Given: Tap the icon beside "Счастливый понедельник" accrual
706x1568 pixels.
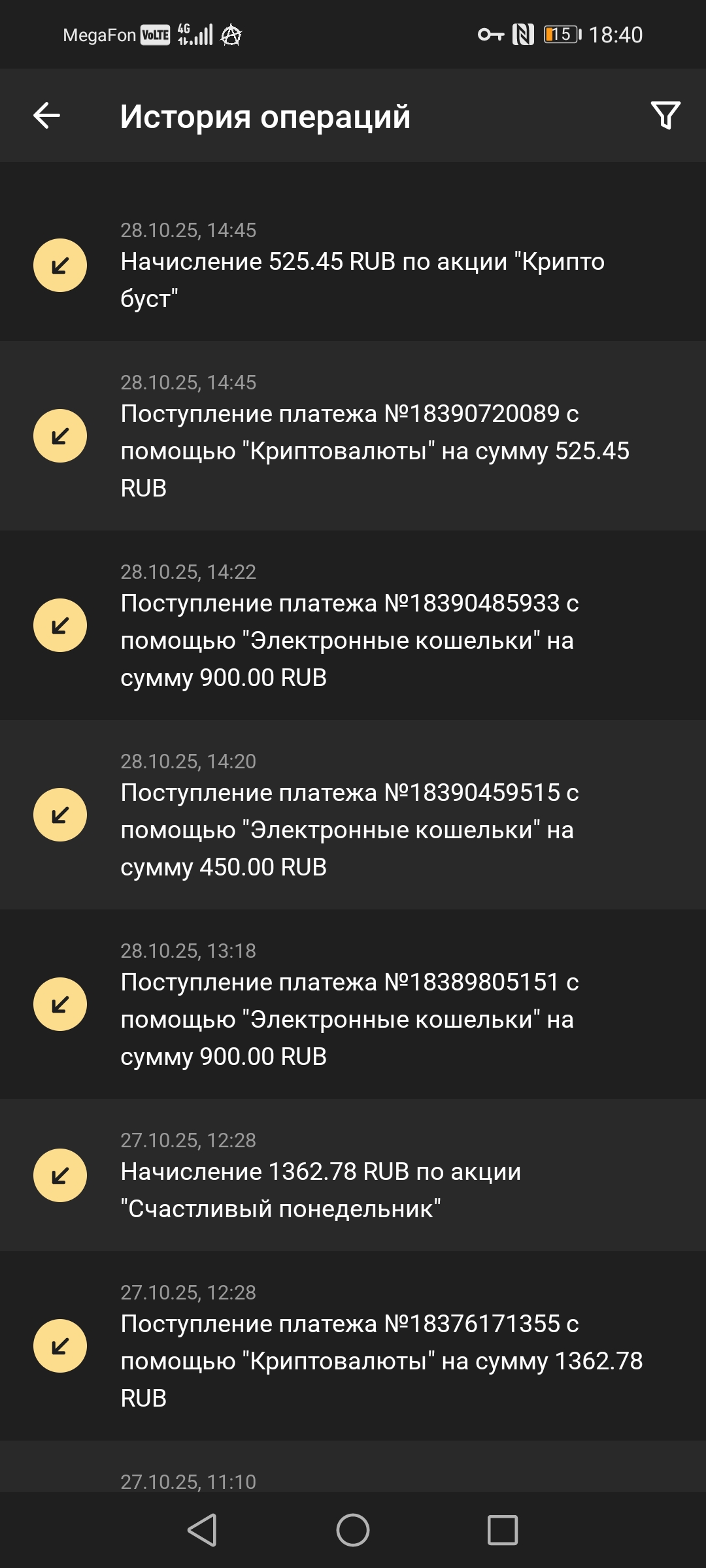Looking at the screenshot, I should click(60, 1175).
